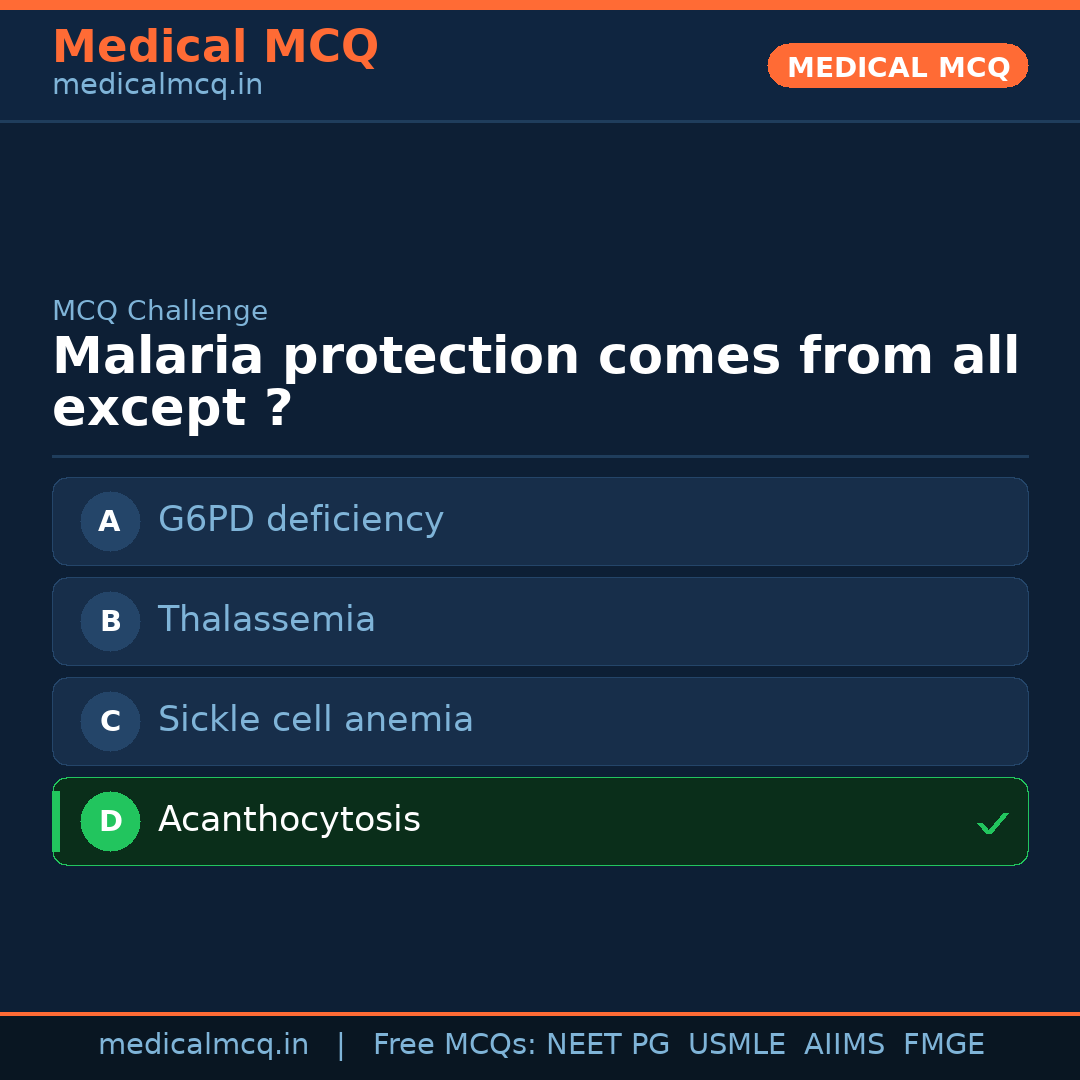Click the MCQ Challenge label
This screenshot has width=1080, height=1080.
(x=160, y=311)
